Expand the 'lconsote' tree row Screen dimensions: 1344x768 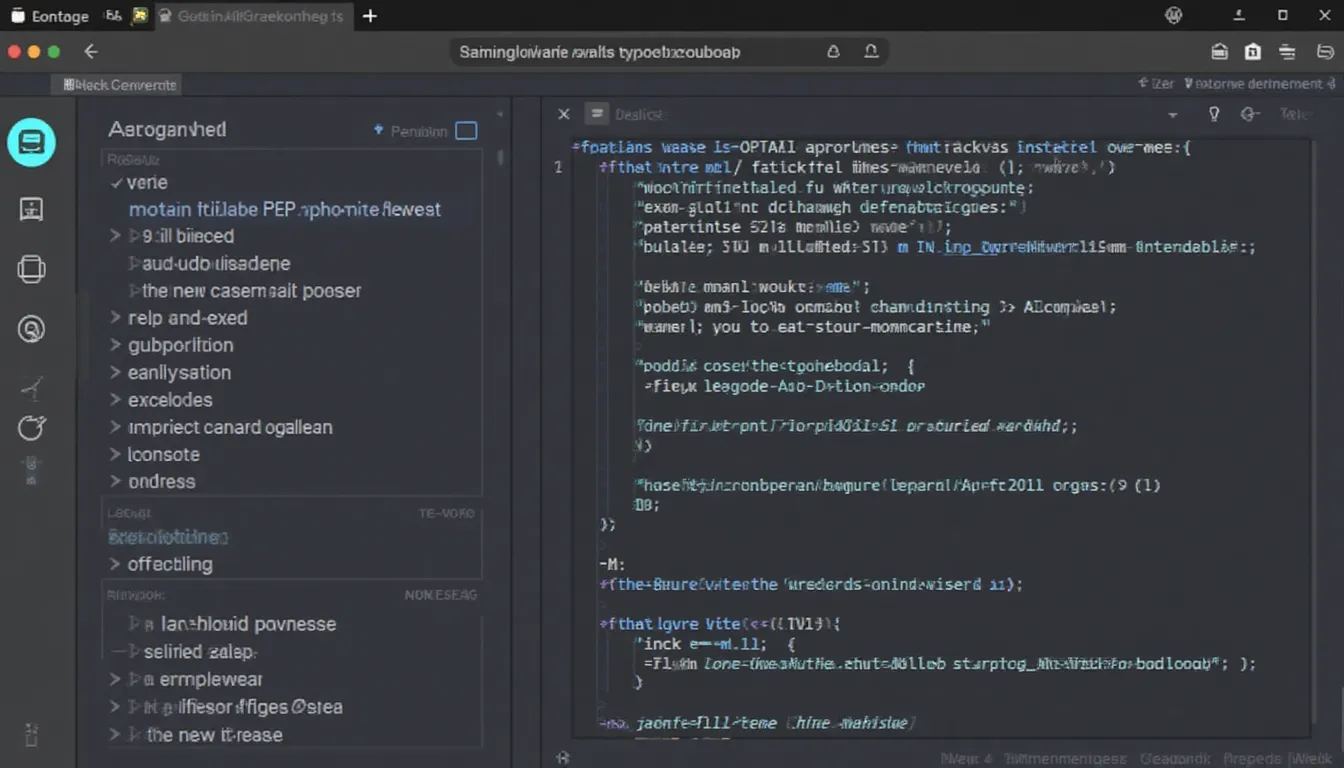pyautogui.click(x=115, y=454)
